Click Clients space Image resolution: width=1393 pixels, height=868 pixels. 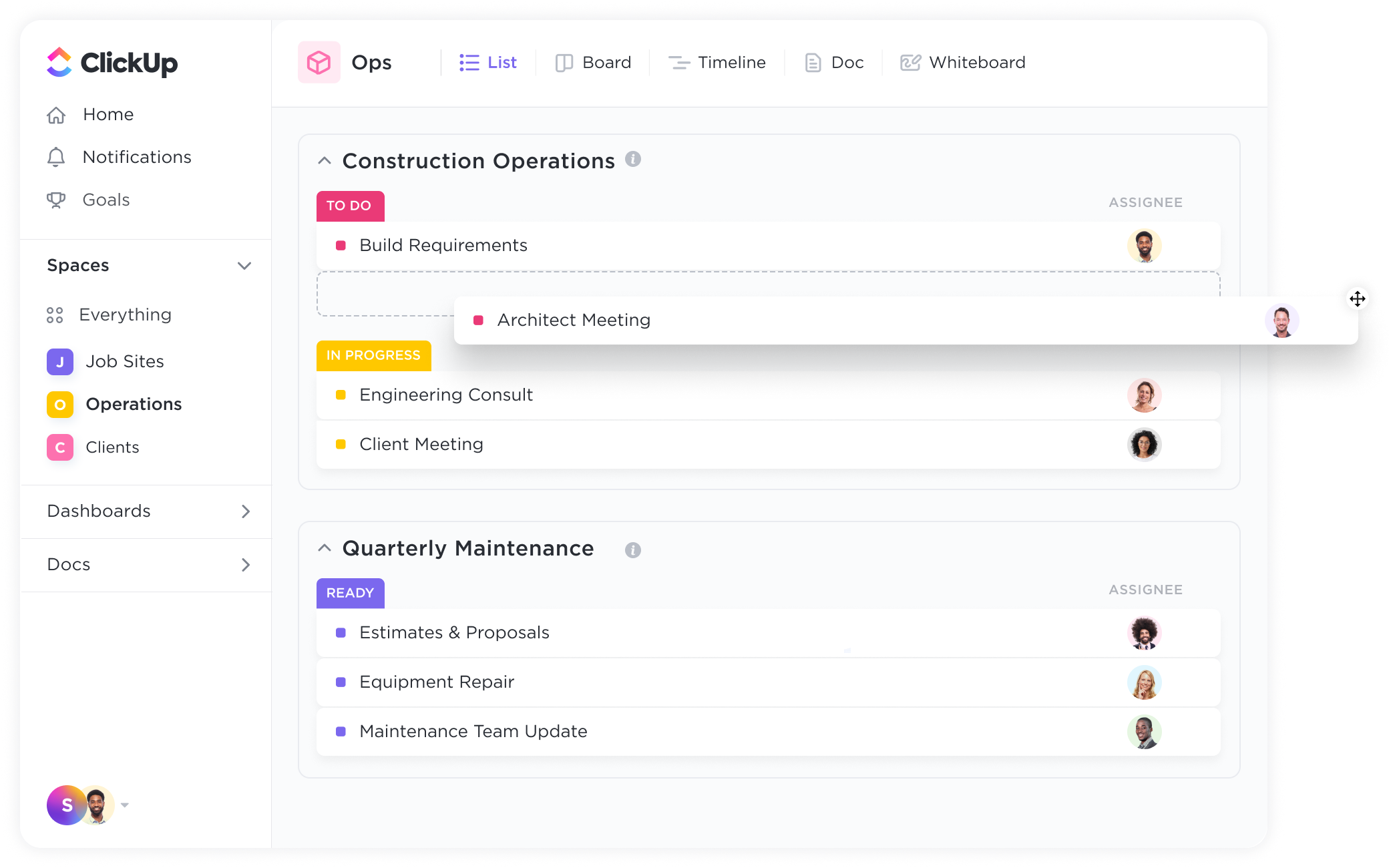click(113, 447)
